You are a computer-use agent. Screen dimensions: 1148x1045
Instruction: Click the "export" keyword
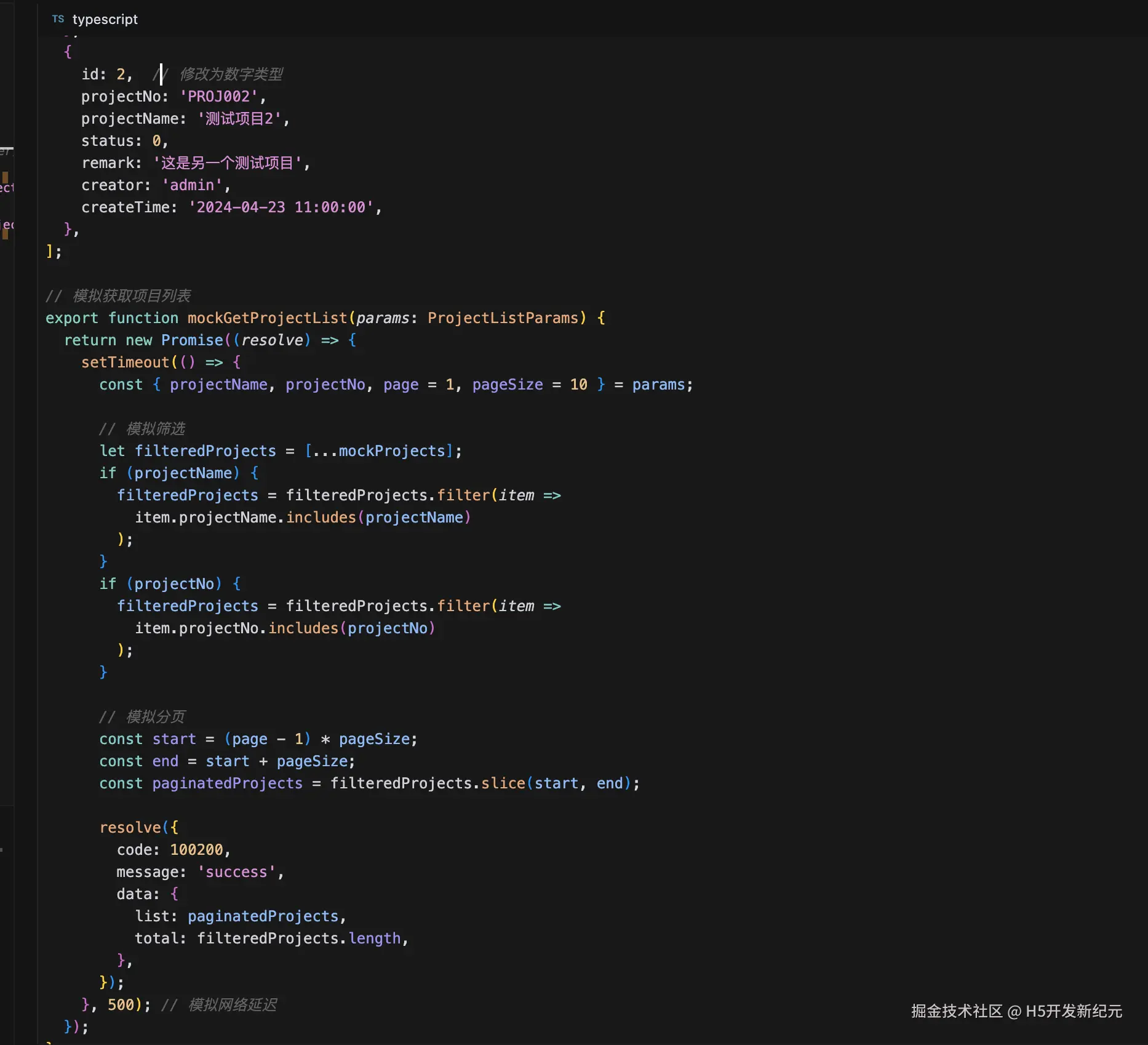[x=72, y=318]
